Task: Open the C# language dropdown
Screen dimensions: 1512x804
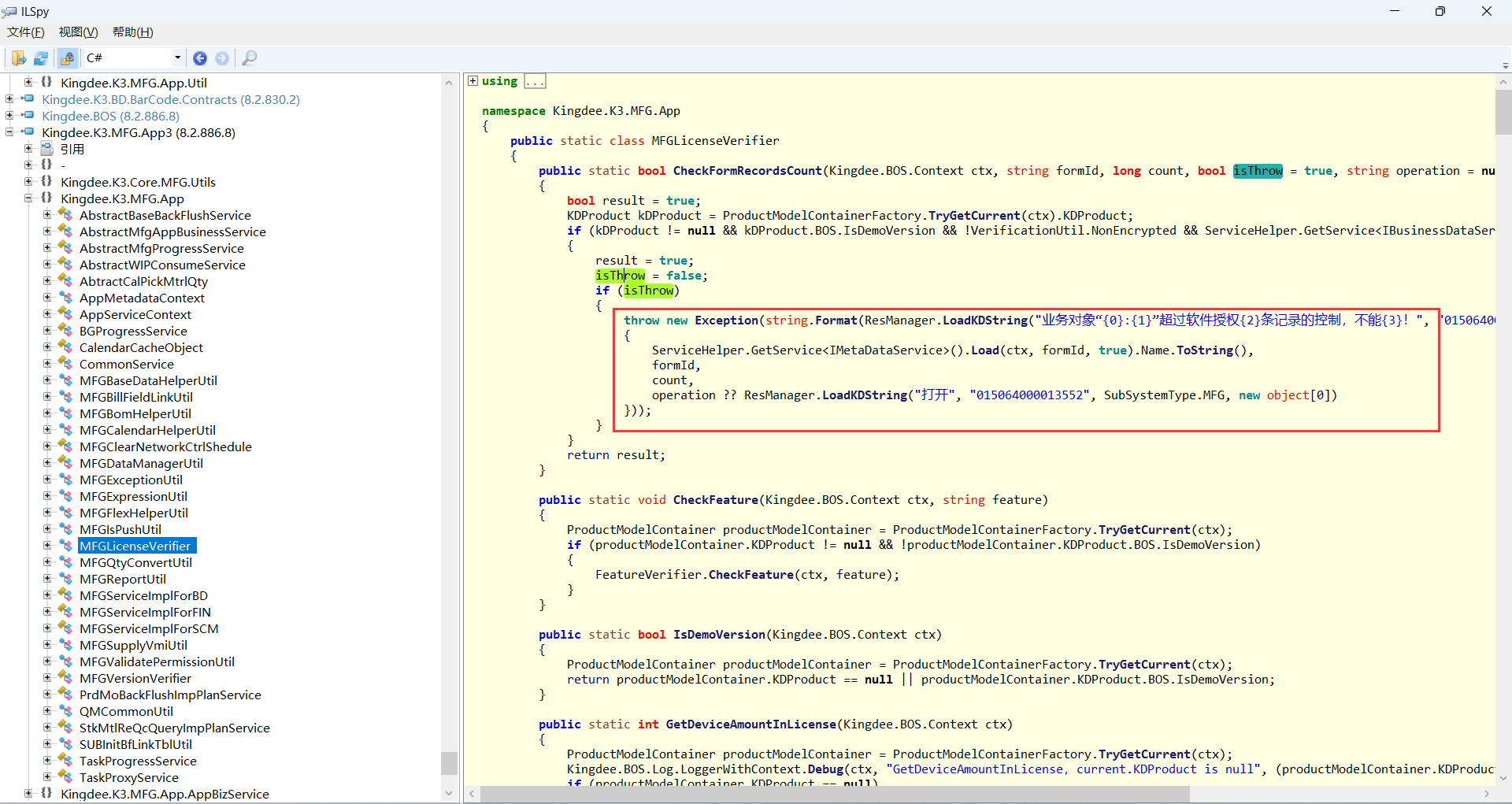Action: (177, 57)
